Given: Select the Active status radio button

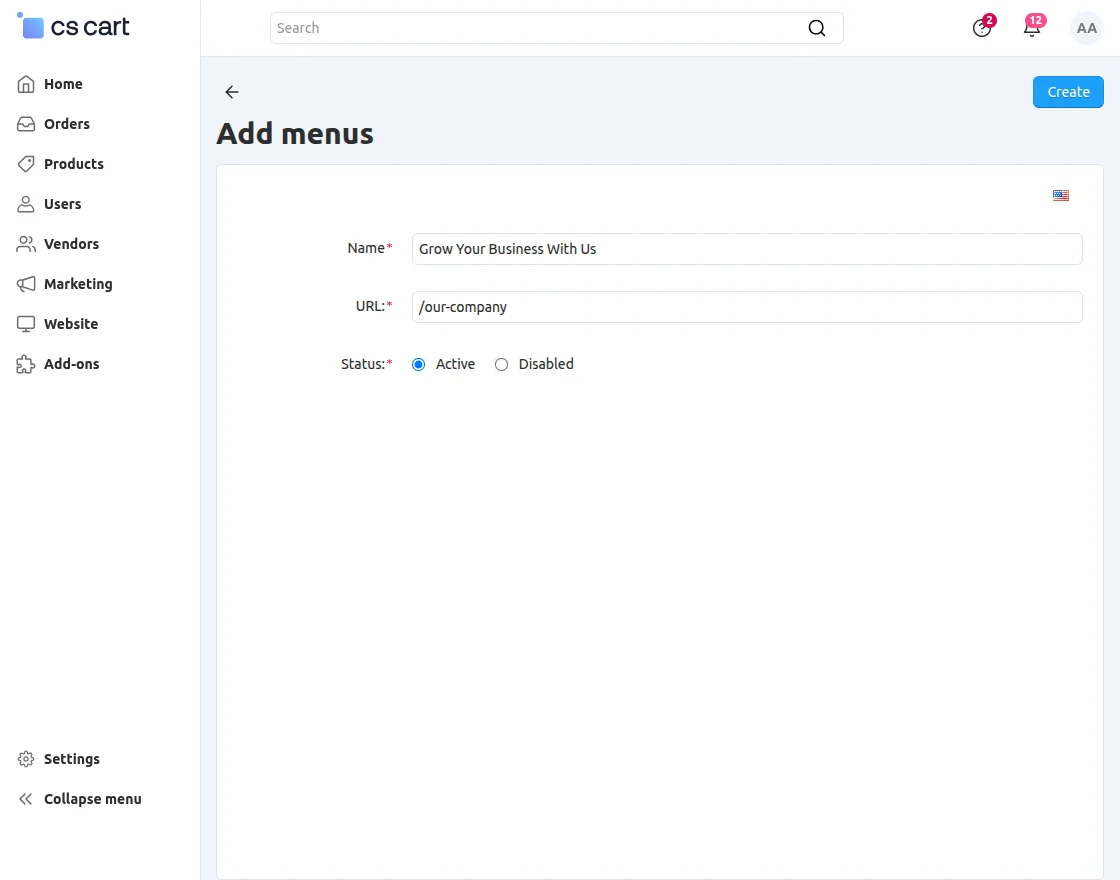Looking at the screenshot, I should (419, 364).
